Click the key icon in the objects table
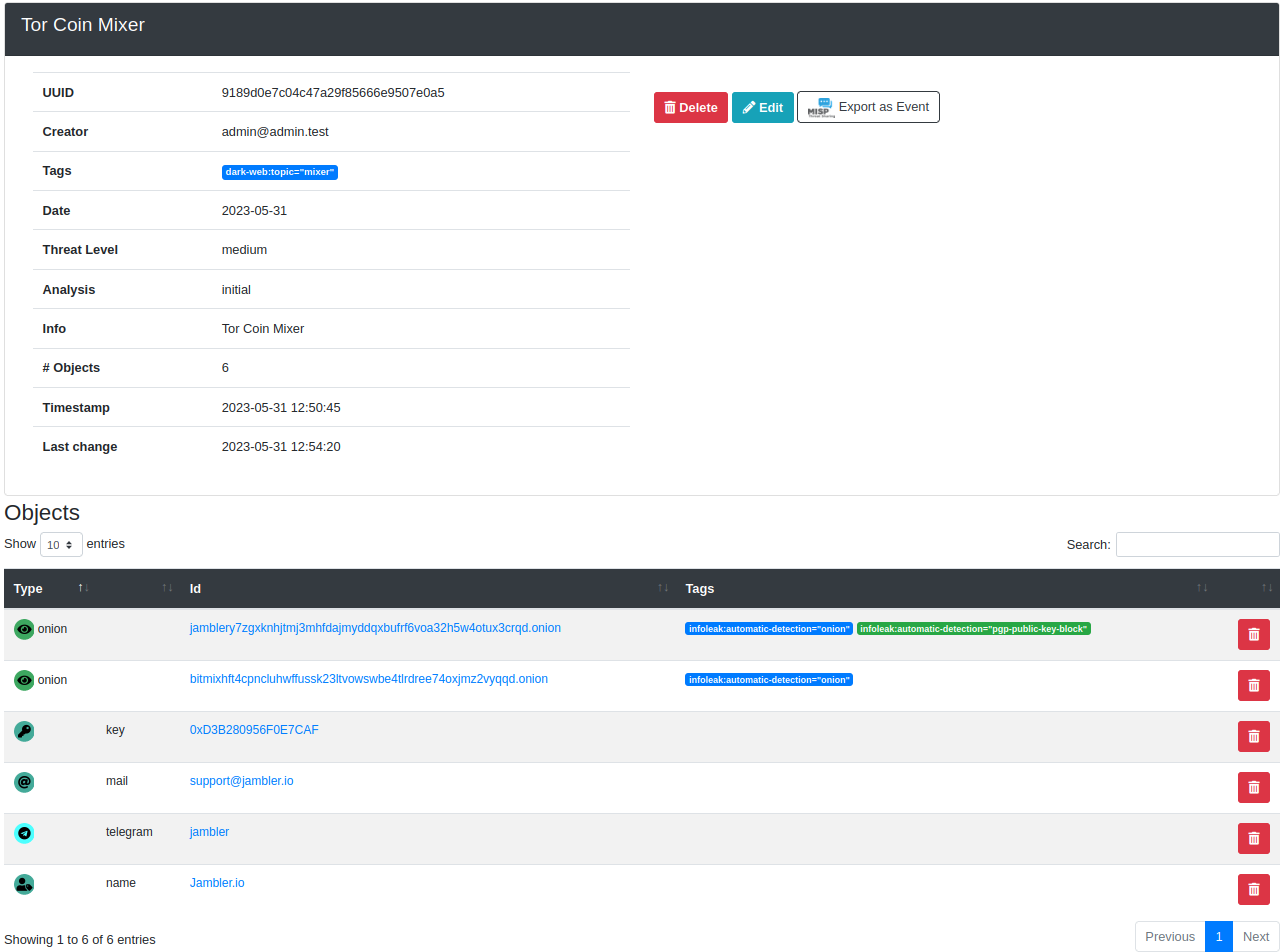 [24, 731]
